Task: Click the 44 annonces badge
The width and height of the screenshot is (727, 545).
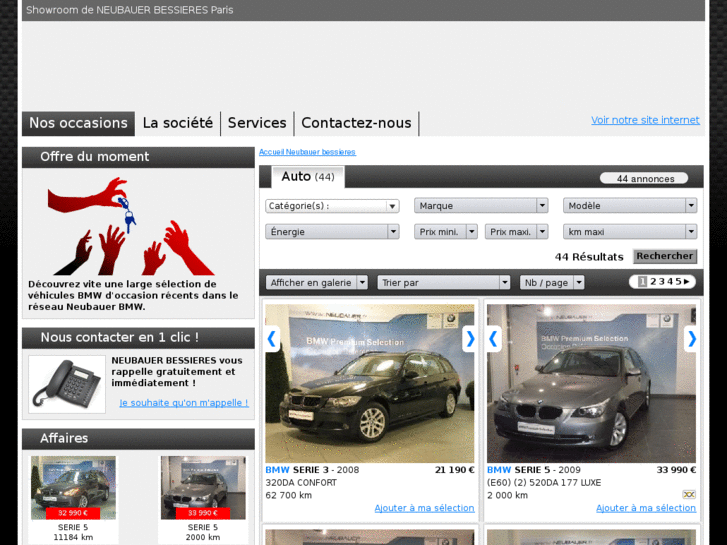Action: [x=644, y=179]
